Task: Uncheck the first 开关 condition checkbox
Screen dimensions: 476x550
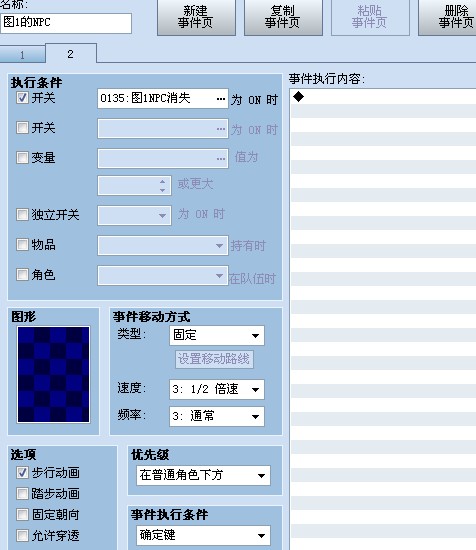Action: [22, 98]
